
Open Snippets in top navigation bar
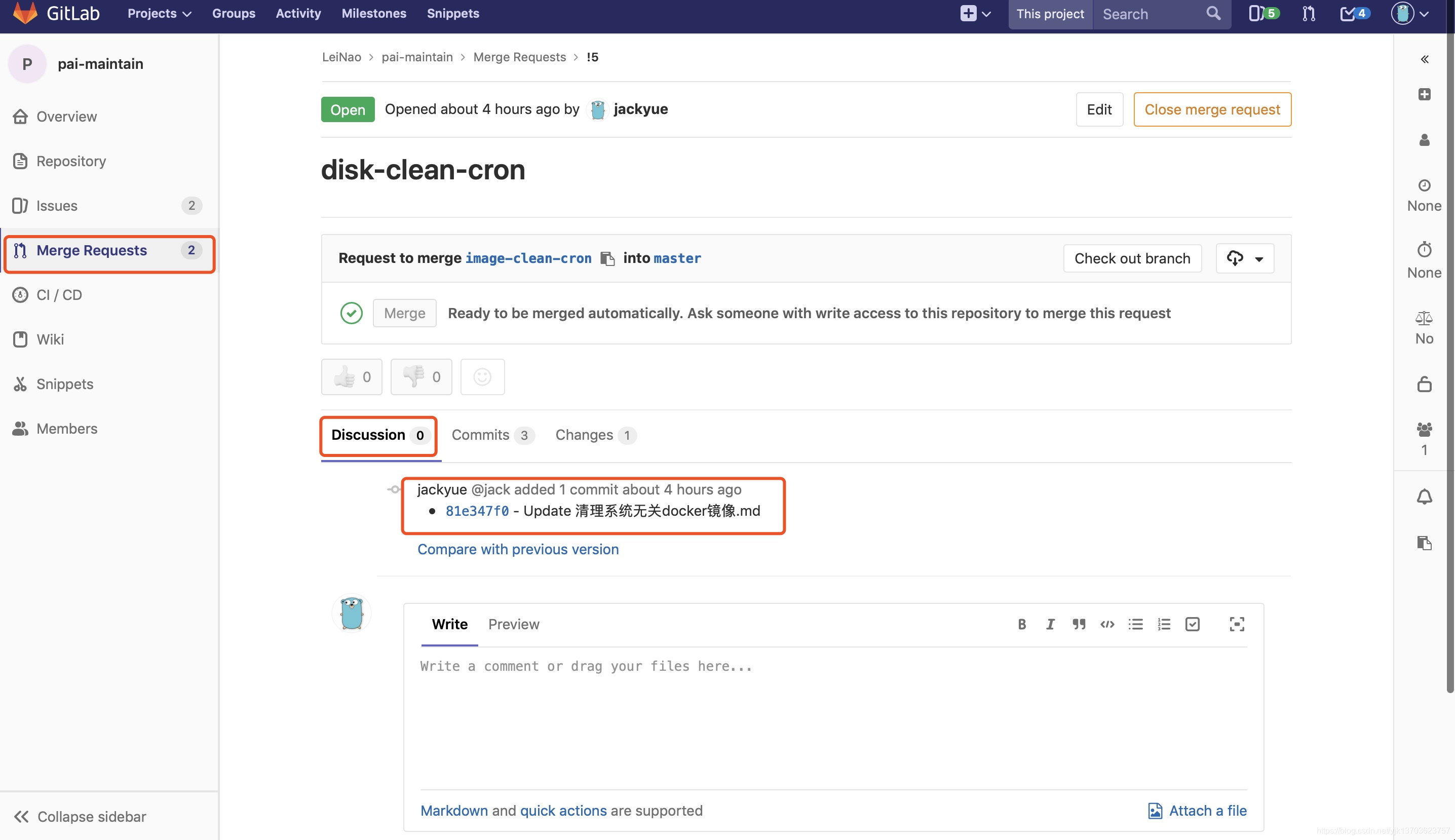[x=453, y=13]
